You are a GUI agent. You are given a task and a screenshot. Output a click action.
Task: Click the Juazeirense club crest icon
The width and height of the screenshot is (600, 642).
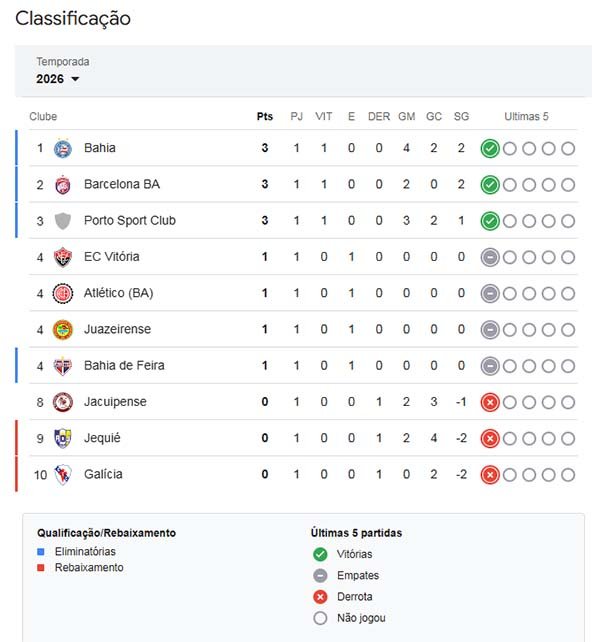63,329
